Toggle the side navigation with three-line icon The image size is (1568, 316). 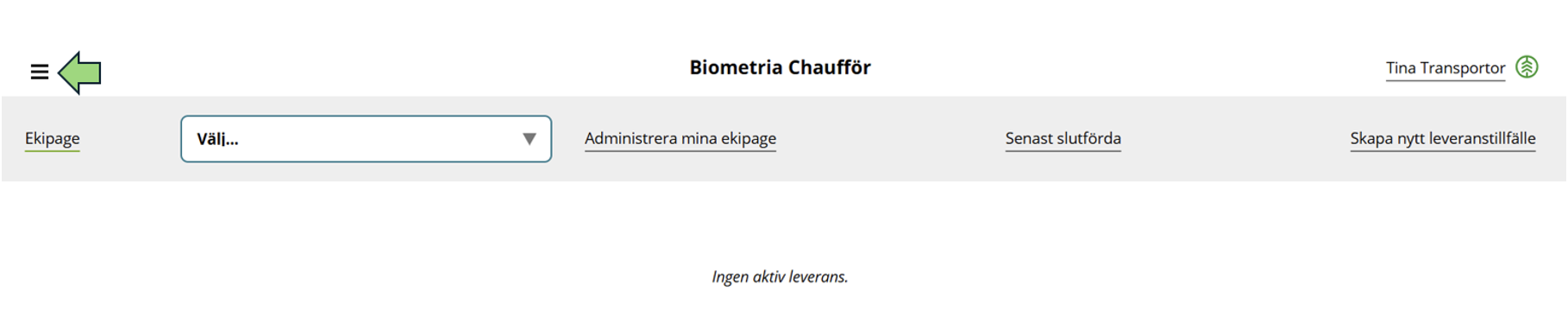[x=40, y=73]
